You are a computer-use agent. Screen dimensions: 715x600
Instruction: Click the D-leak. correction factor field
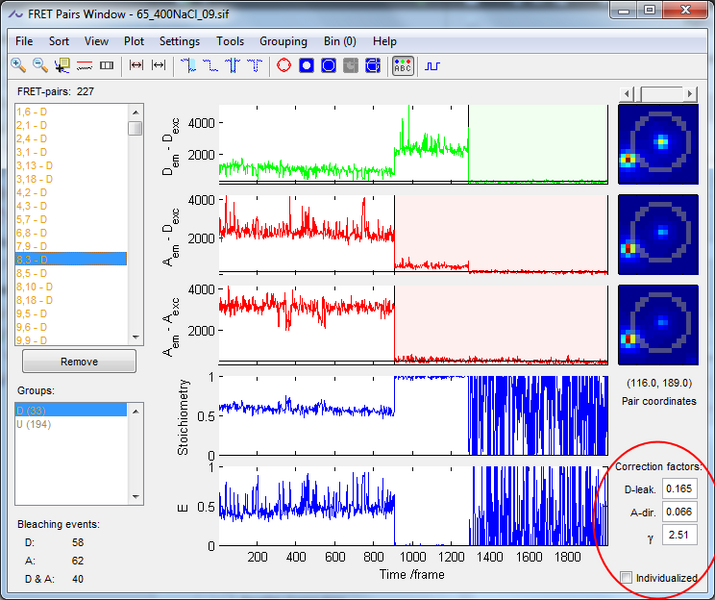point(678,489)
